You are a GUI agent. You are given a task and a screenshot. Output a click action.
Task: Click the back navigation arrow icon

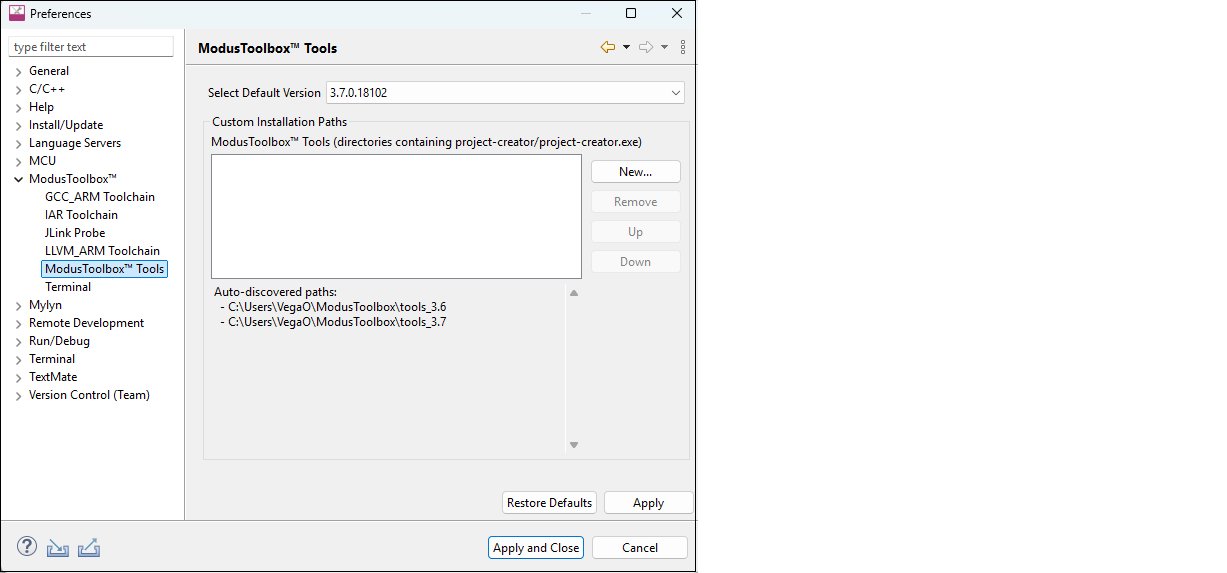(608, 47)
